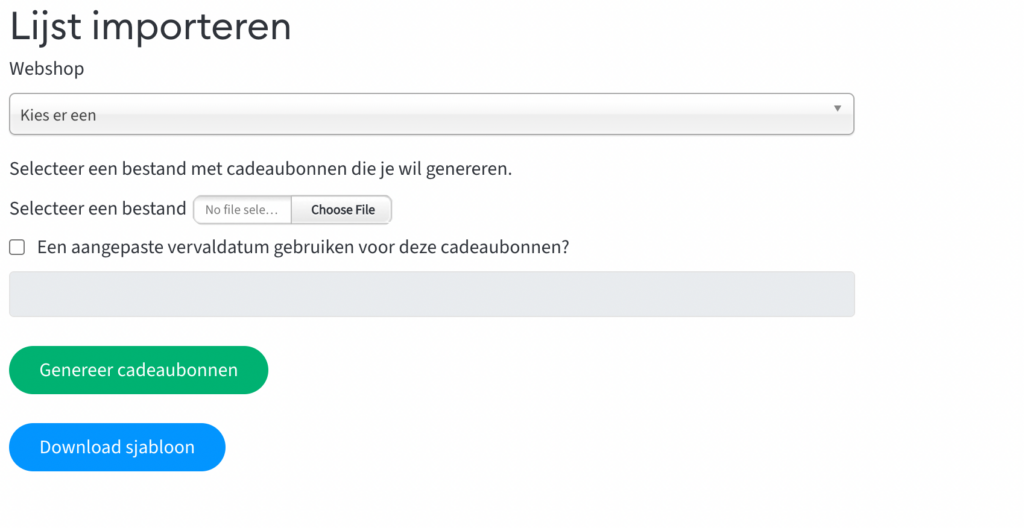This screenshot has height=528, width=1024.
Task: Click the instruction text about cadeaubonnen file
Action: pyautogui.click(x=261, y=169)
